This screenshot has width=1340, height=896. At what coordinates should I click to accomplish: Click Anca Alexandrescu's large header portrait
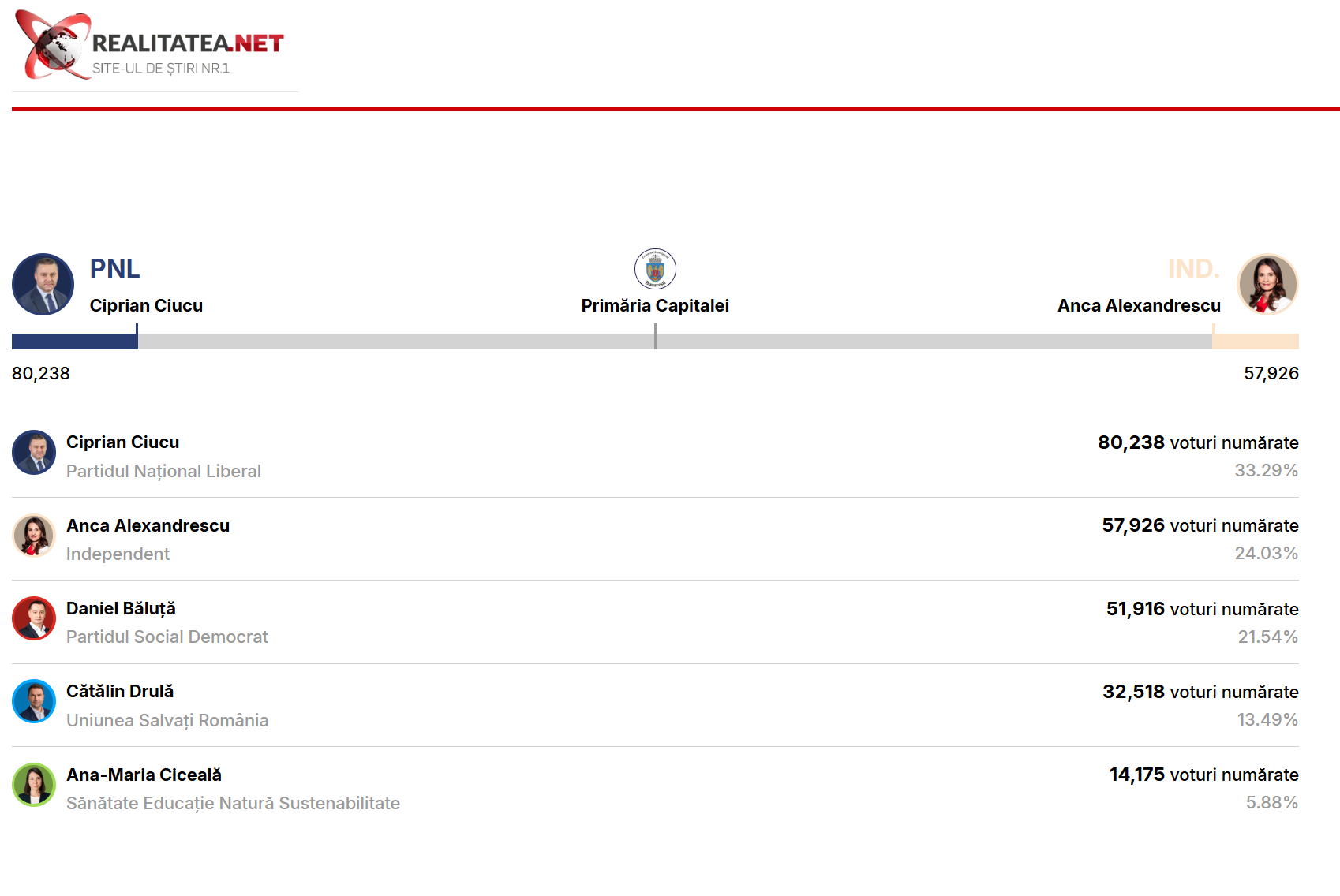[x=1267, y=285]
